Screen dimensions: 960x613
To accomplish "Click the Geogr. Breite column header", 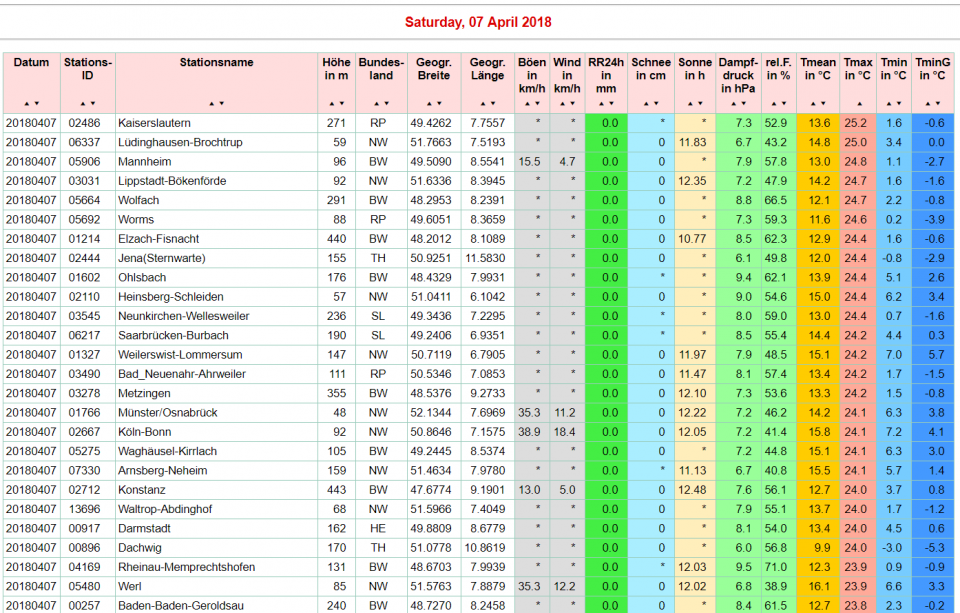I will point(433,69).
